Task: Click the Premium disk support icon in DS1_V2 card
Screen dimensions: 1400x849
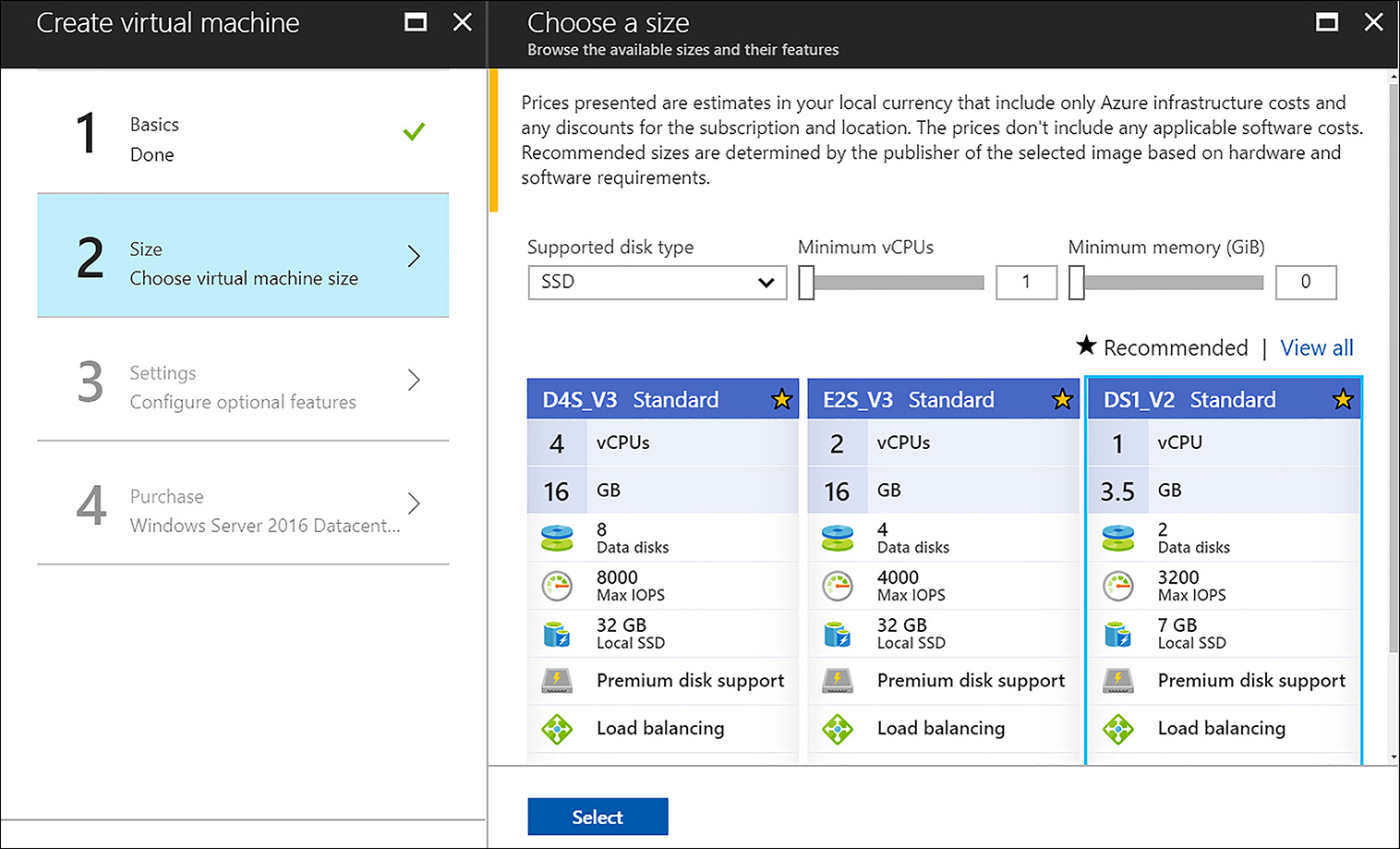Action: [1118, 681]
